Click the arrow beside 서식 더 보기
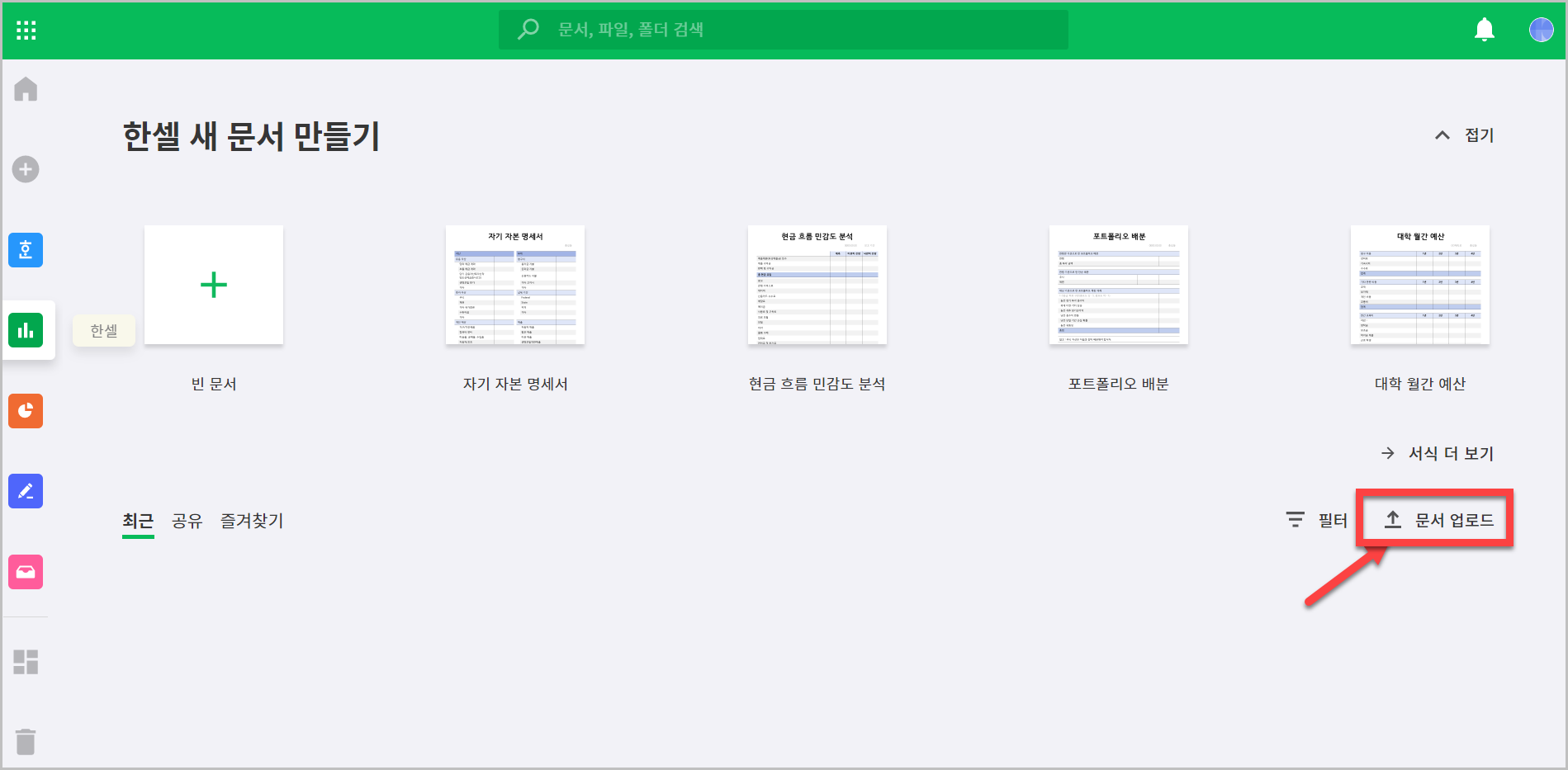1568x770 pixels. click(x=1388, y=453)
